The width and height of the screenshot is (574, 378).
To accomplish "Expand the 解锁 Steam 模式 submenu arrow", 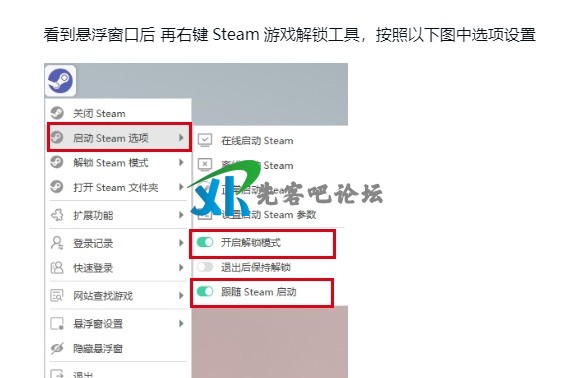I will coord(181,162).
